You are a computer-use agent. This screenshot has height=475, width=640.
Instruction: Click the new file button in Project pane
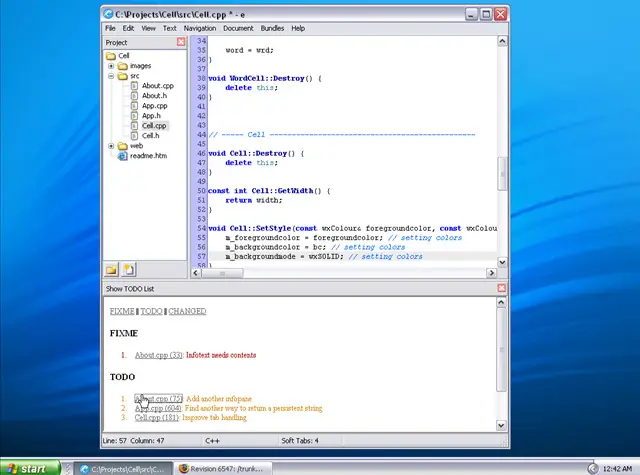click(129, 270)
